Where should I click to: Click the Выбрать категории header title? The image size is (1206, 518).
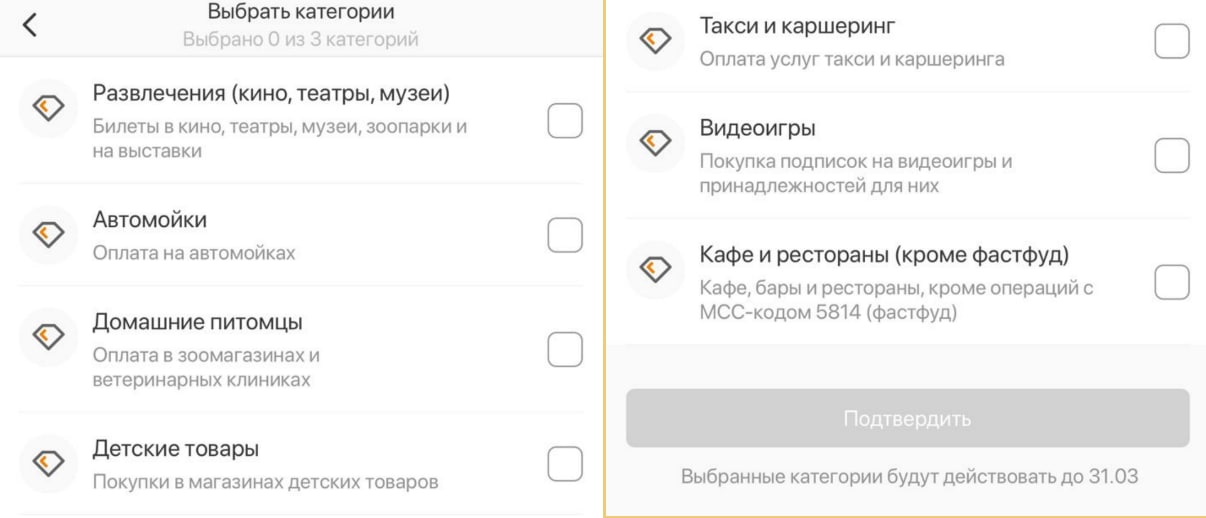[301, 13]
